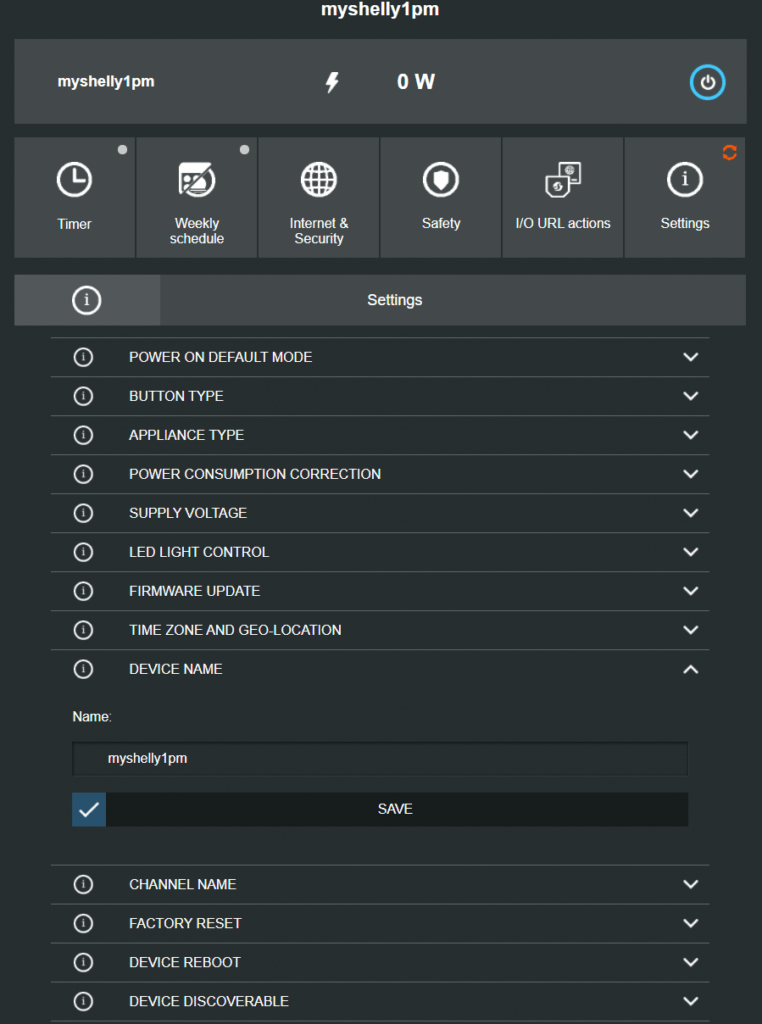Select the info tab on the left
The height and width of the screenshot is (1024, 762).
[86, 299]
